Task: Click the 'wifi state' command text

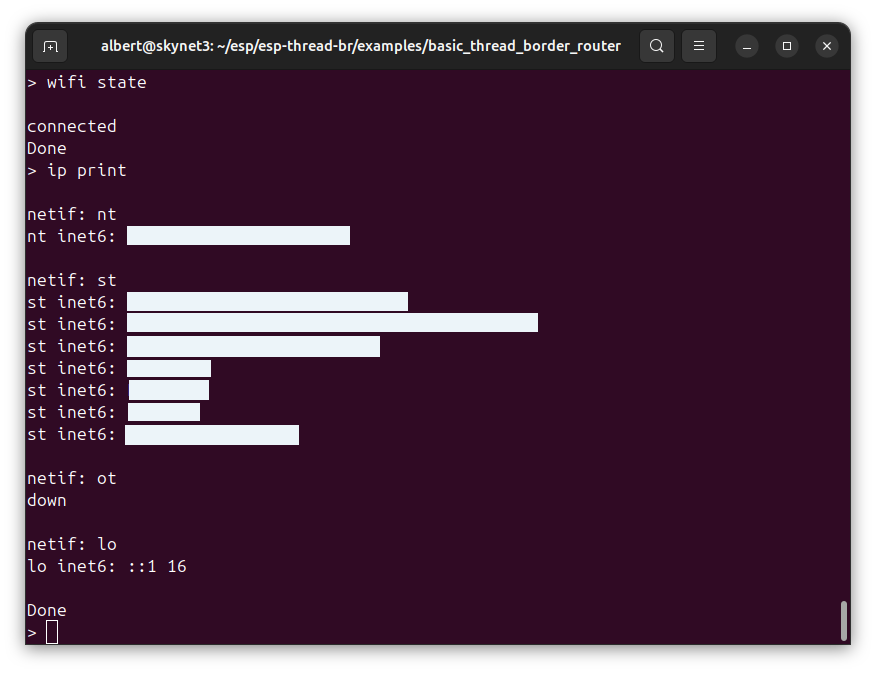Action: point(96,82)
